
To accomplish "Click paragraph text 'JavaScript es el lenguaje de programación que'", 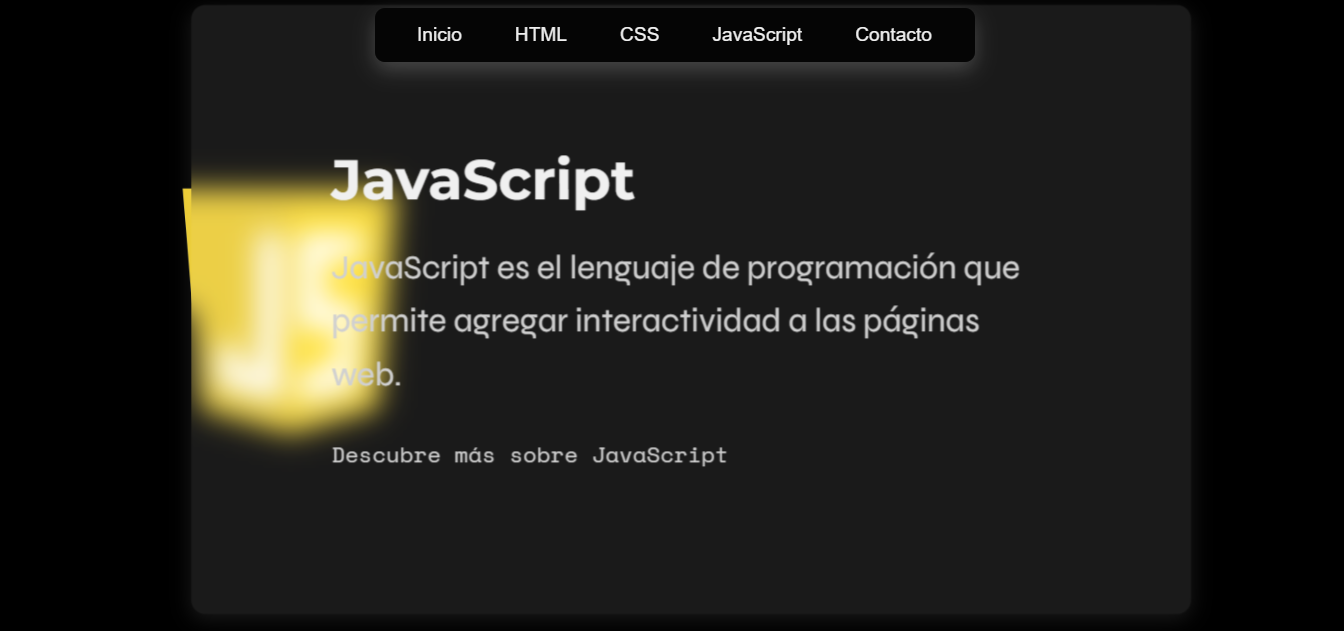I will pos(675,268).
